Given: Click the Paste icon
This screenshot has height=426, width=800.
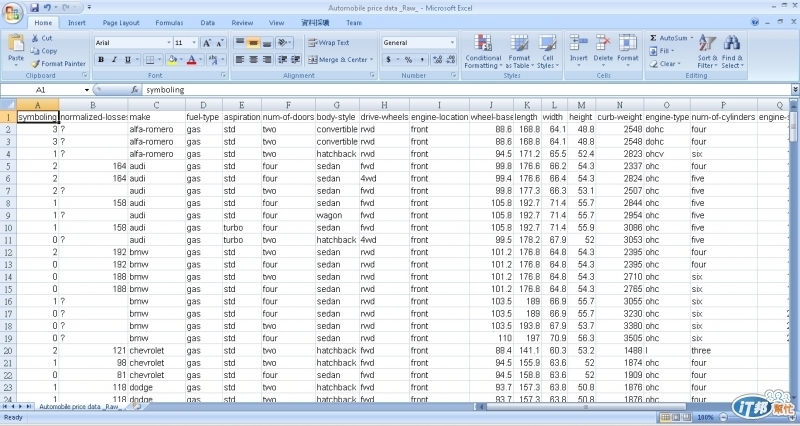Looking at the screenshot, I should (x=16, y=45).
